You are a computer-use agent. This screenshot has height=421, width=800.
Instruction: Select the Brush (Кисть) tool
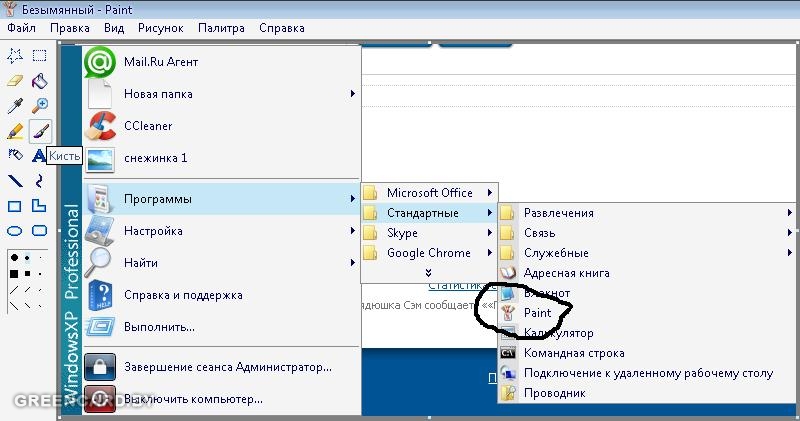coord(40,131)
